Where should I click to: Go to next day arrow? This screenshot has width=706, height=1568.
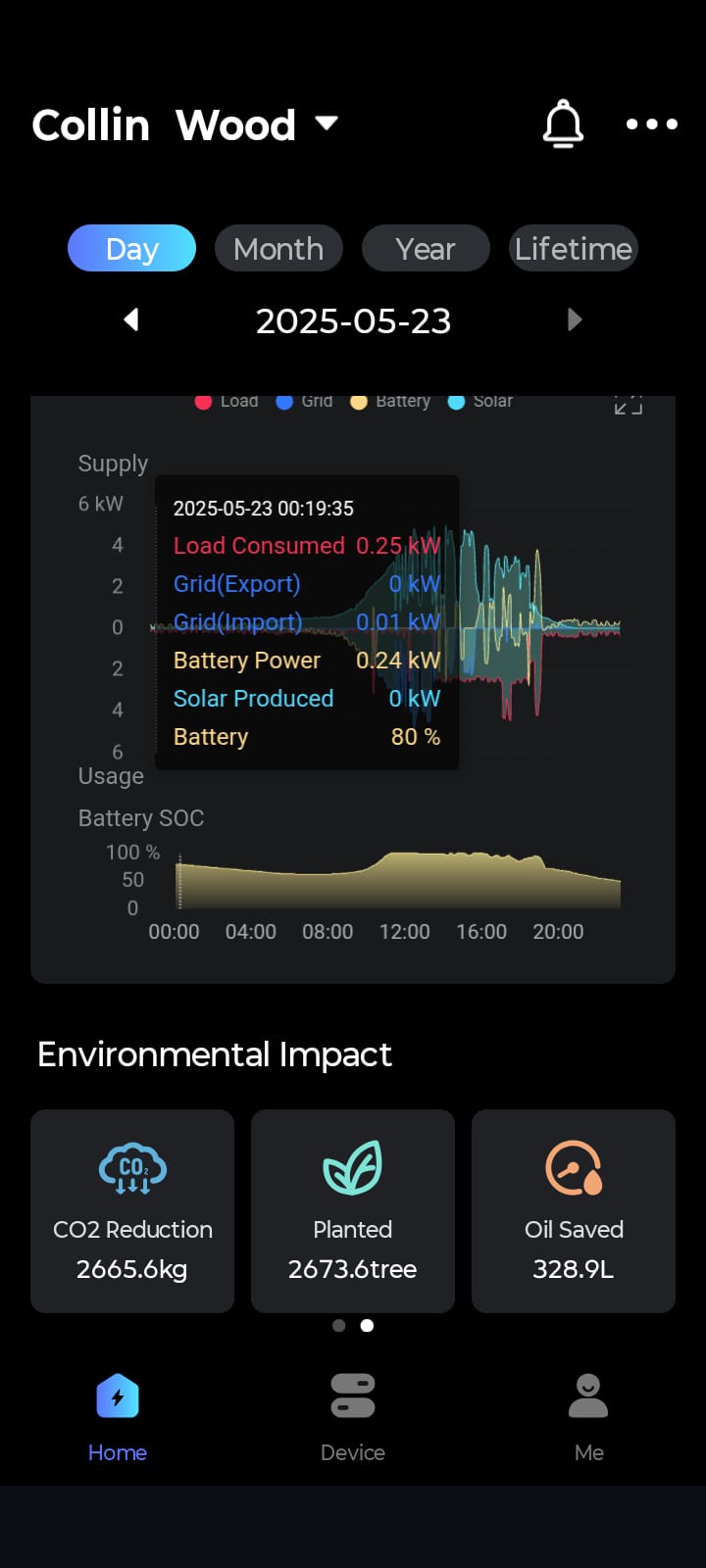tap(575, 319)
